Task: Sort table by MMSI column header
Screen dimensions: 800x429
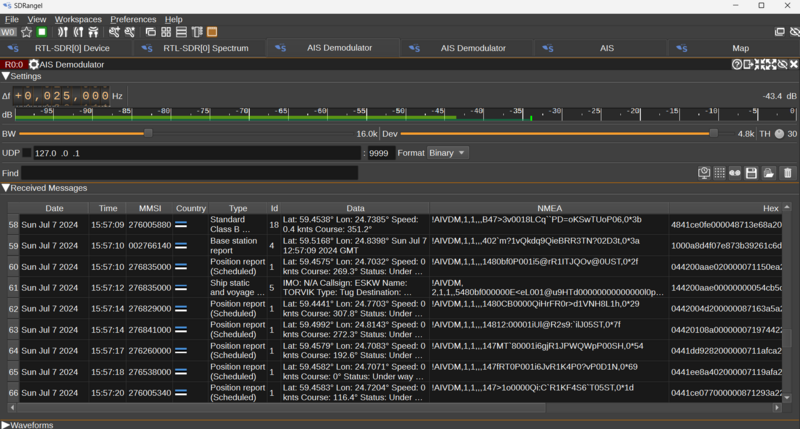Action: pos(150,208)
